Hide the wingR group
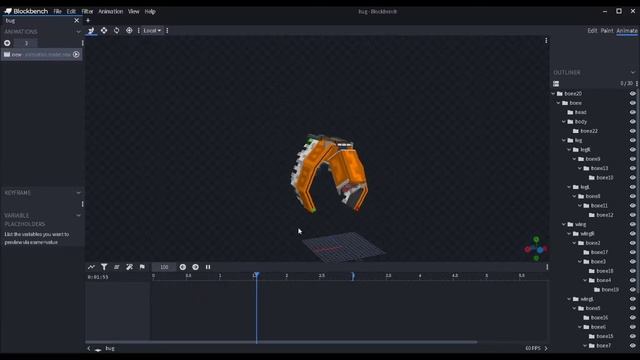This screenshot has height=360, width=640. [x=633, y=233]
